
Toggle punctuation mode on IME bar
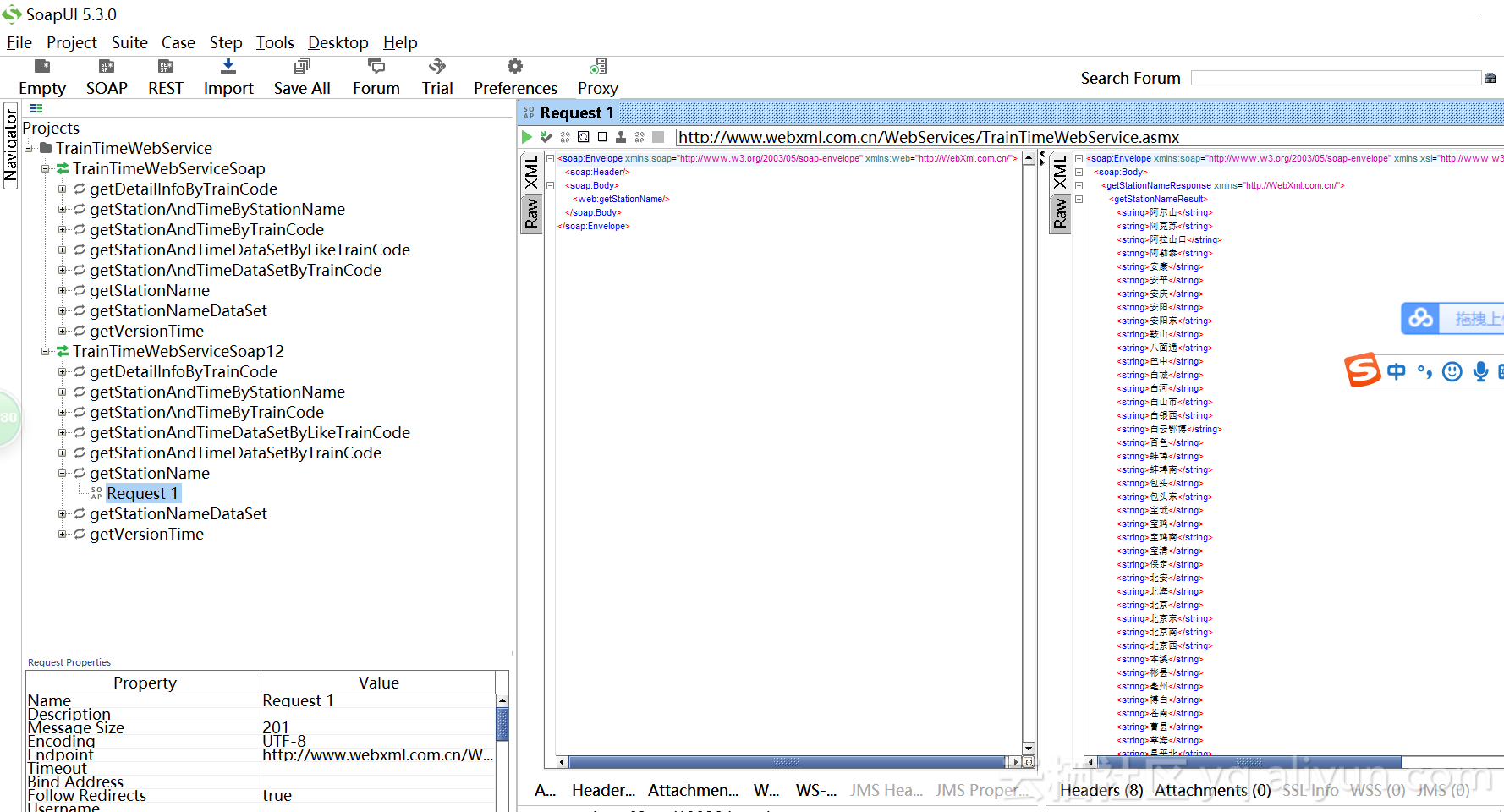(1425, 371)
